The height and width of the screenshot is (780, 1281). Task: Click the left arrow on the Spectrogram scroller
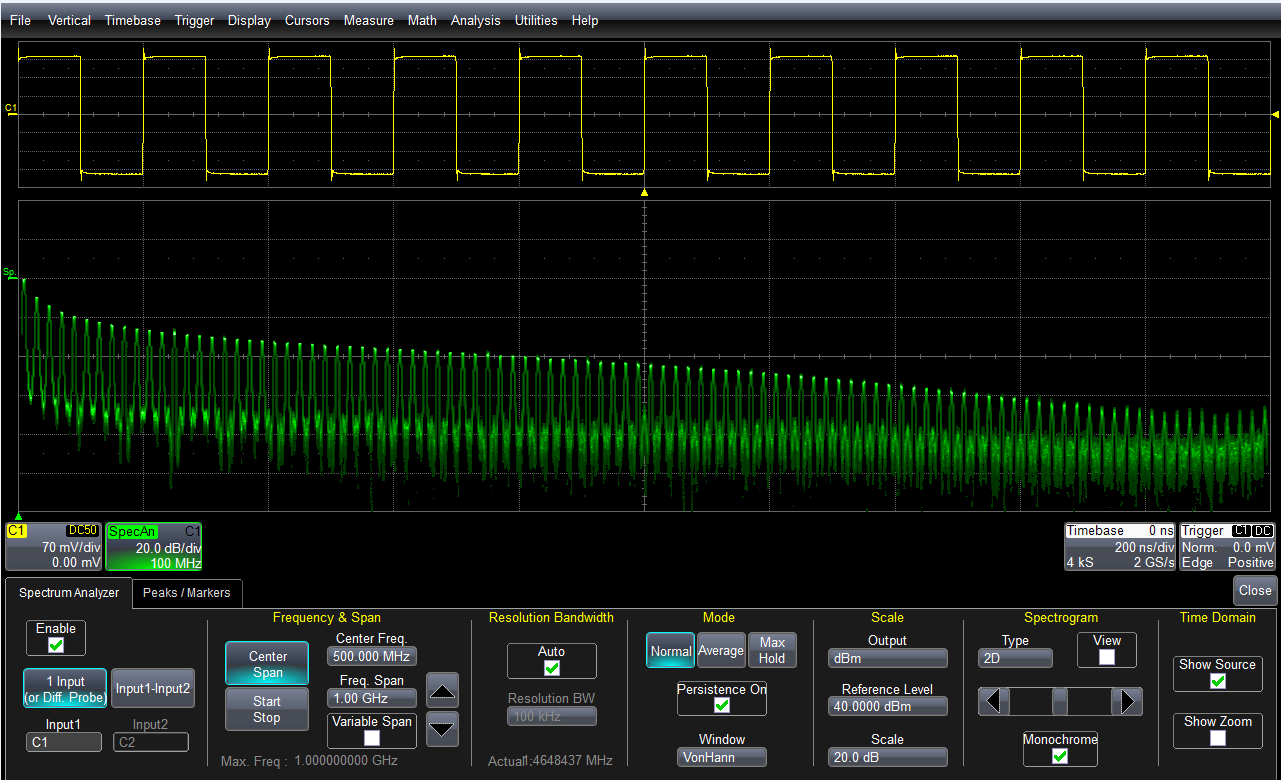pos(991,701)
